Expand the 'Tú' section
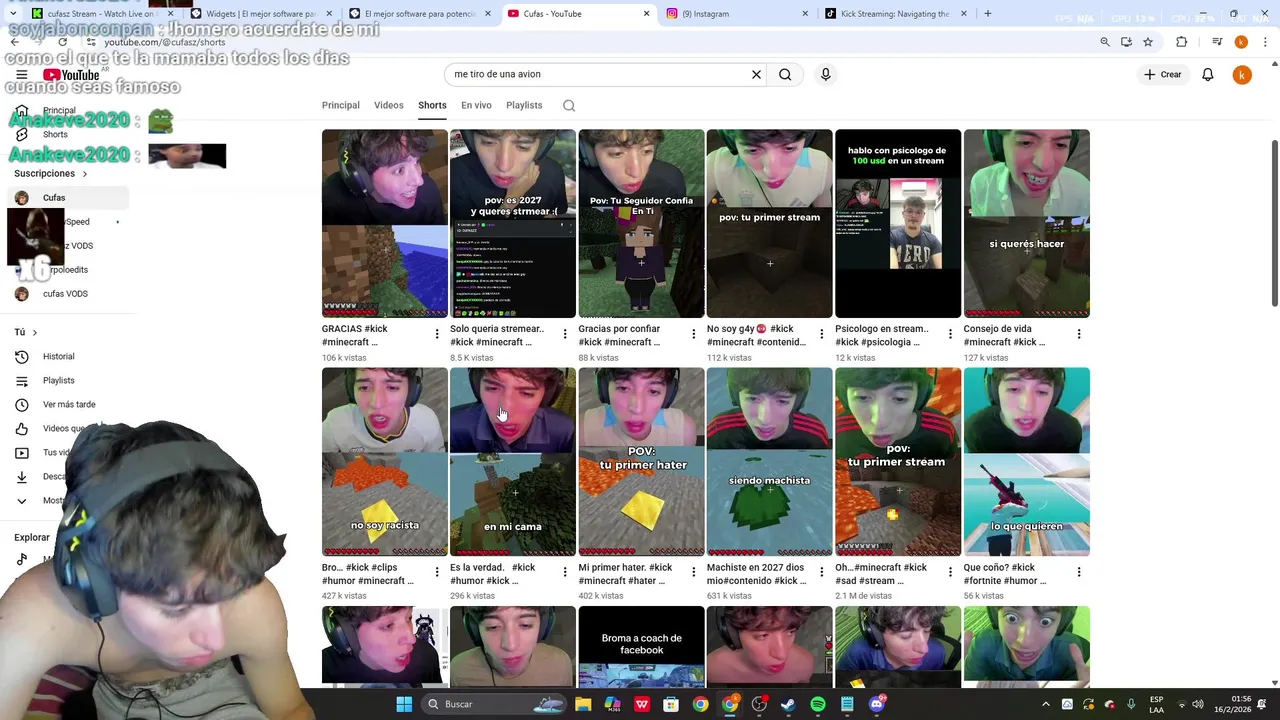Viewport: 1280px width, 720px height. [x=26, y=332]
